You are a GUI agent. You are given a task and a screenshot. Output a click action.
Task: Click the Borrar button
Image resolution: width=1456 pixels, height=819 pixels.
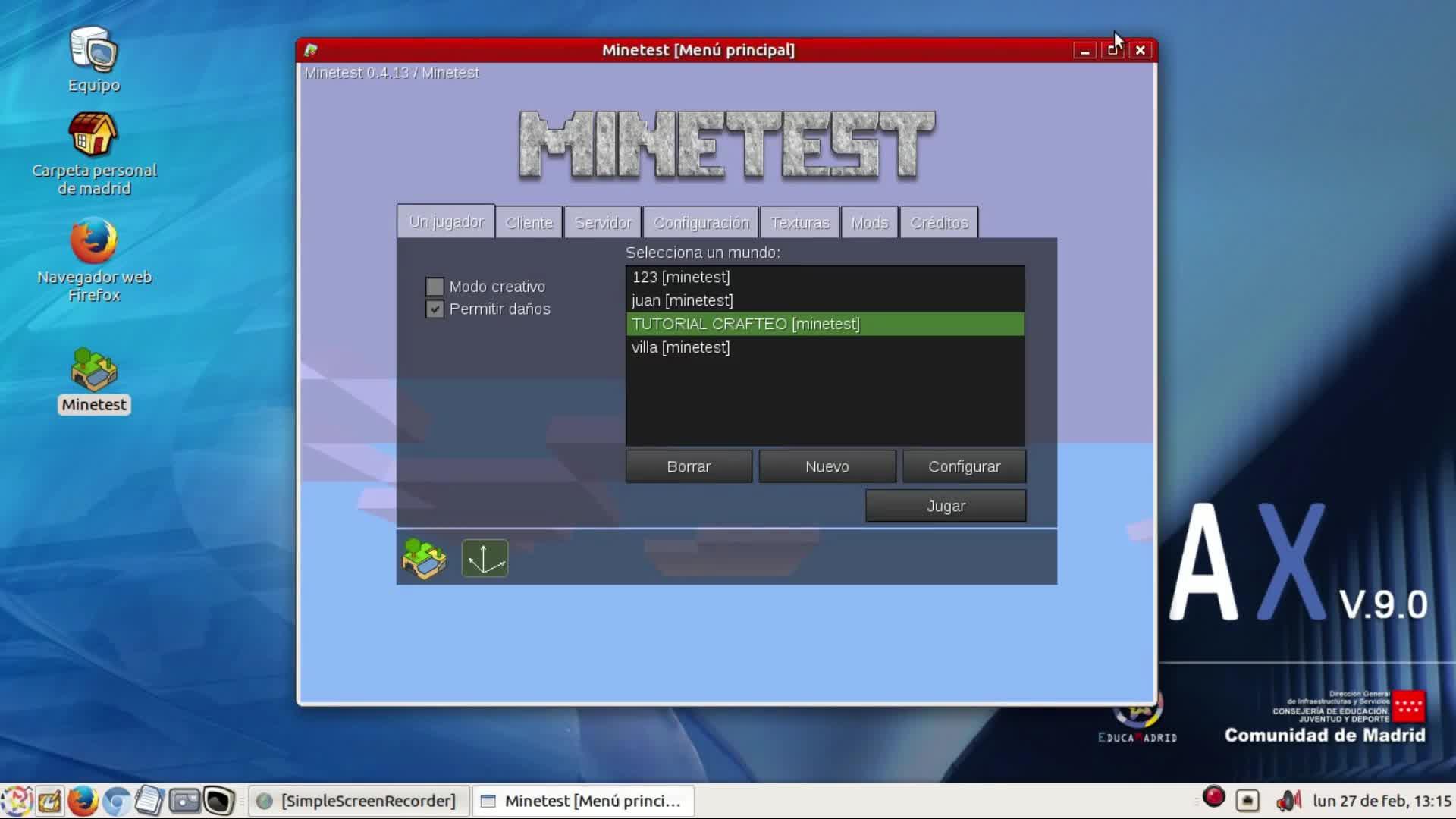click(x=689, y=467)
